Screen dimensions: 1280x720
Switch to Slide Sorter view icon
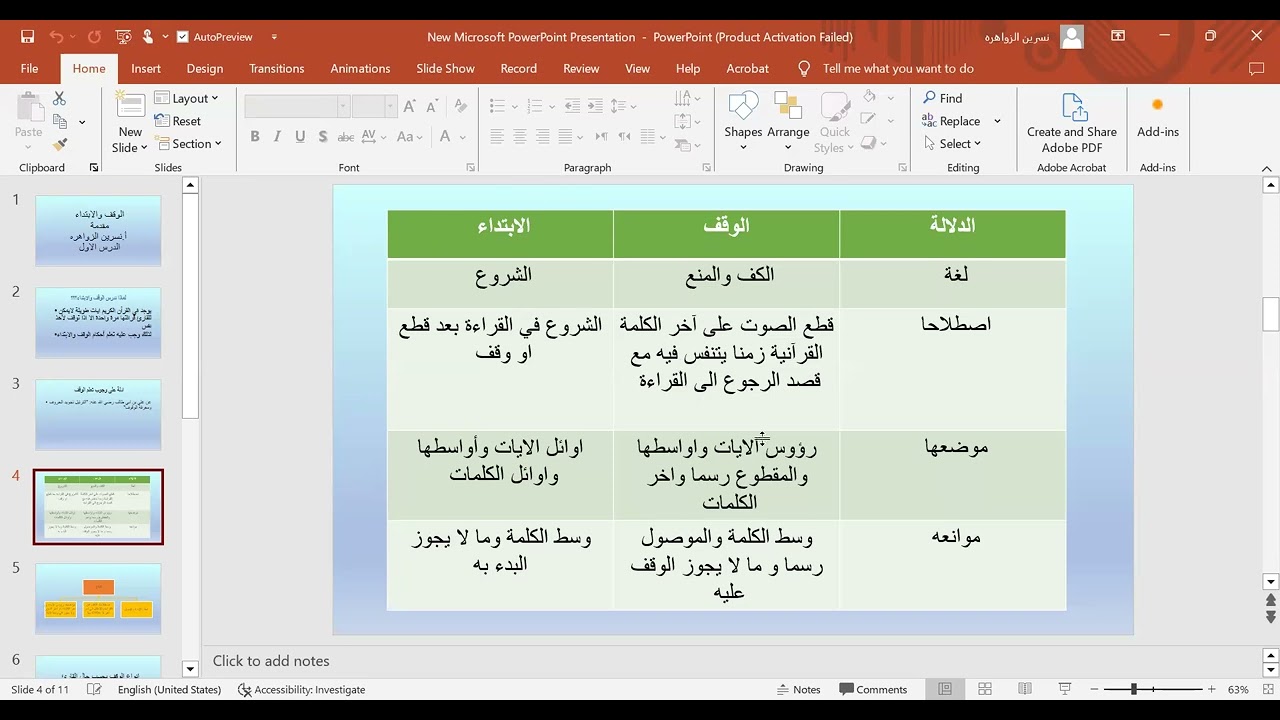point(985,689)
